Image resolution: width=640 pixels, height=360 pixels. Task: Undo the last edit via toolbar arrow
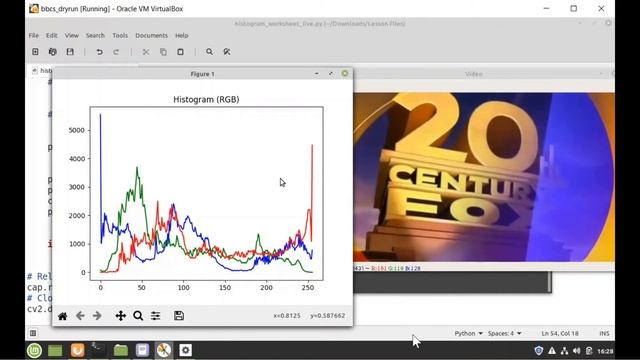pyautogui.click(x=99, y=52)
